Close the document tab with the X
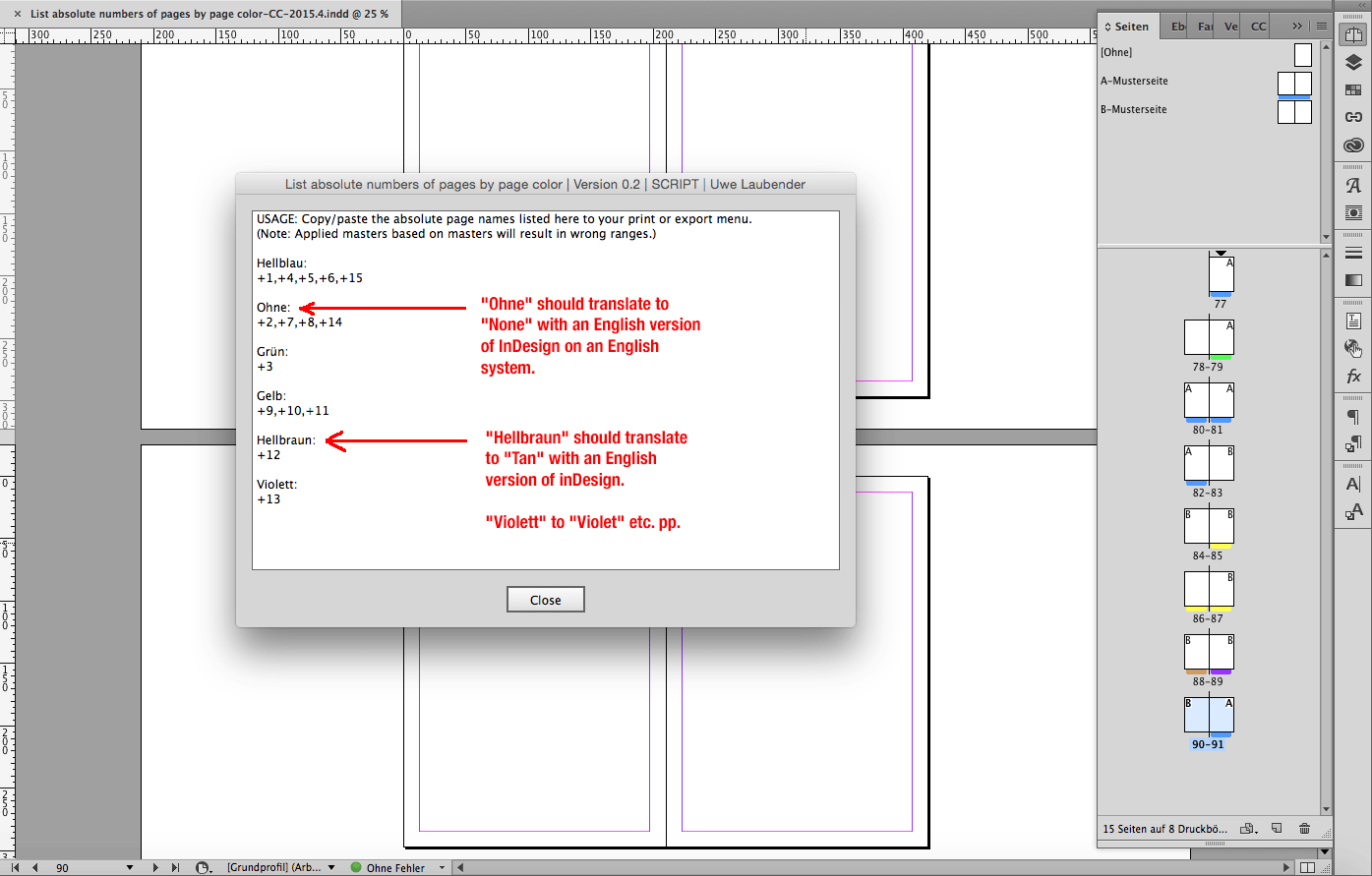1372x876 pixels. [17, 14]
